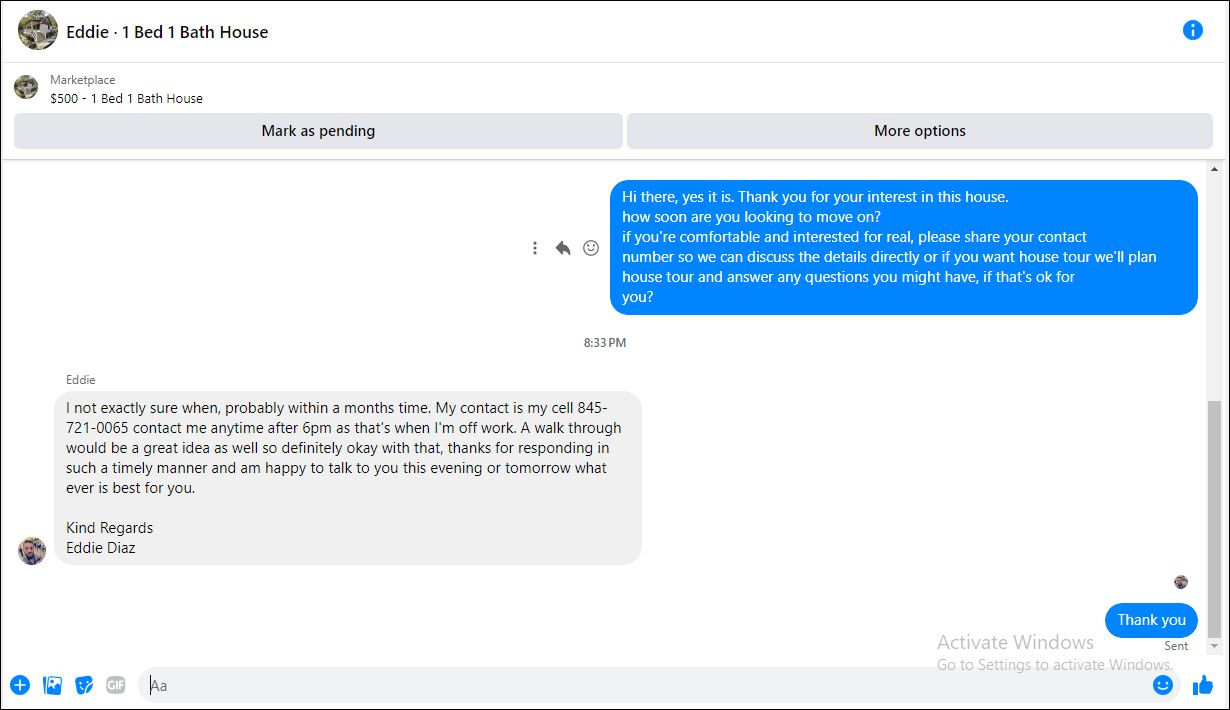Open the $500 1 Bed 1 Bath House listing
The height and width of the screenshot is (710, 1230).
[x=126, y=98]
